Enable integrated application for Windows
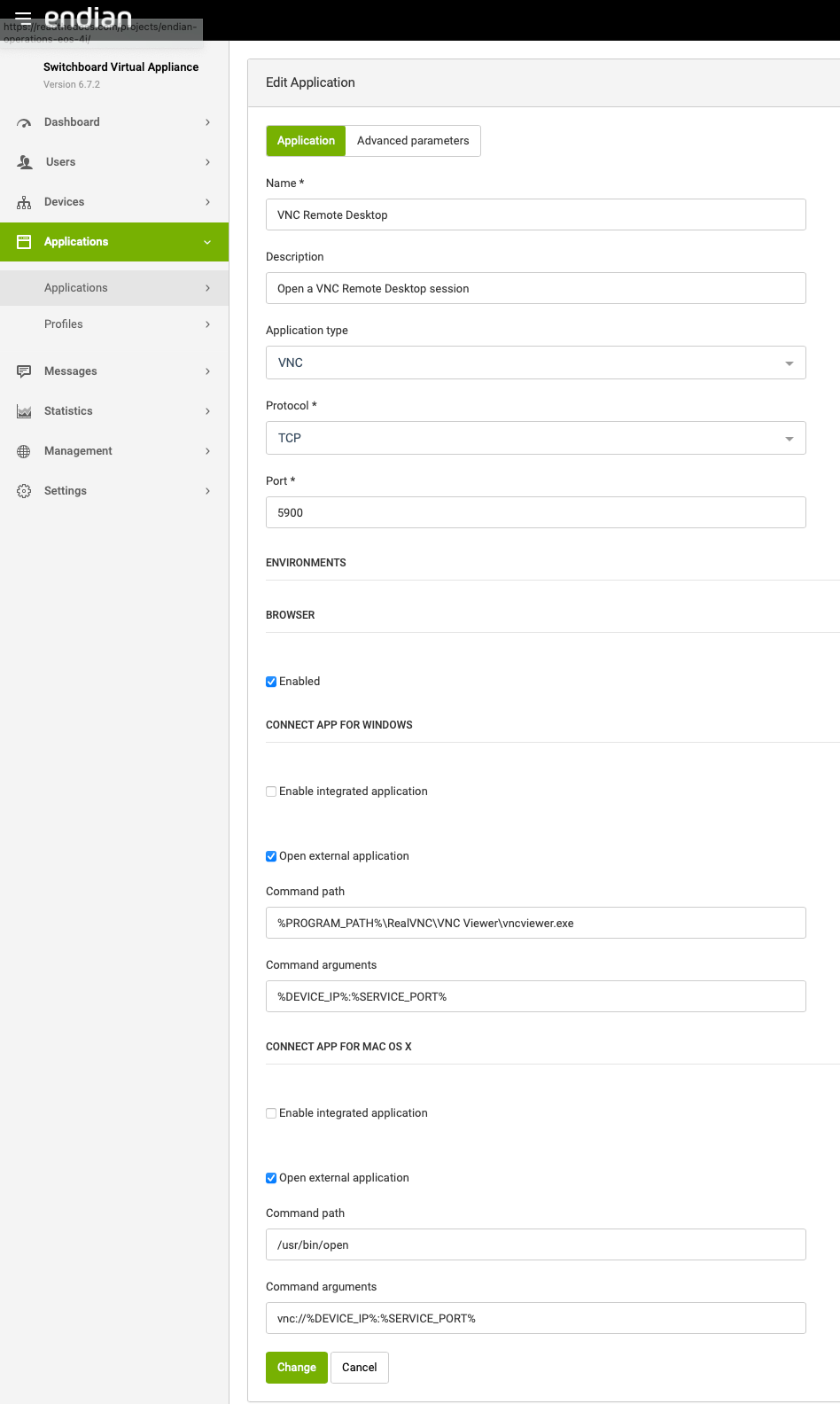Viewport: 840px width, 1404px height. 271,792
